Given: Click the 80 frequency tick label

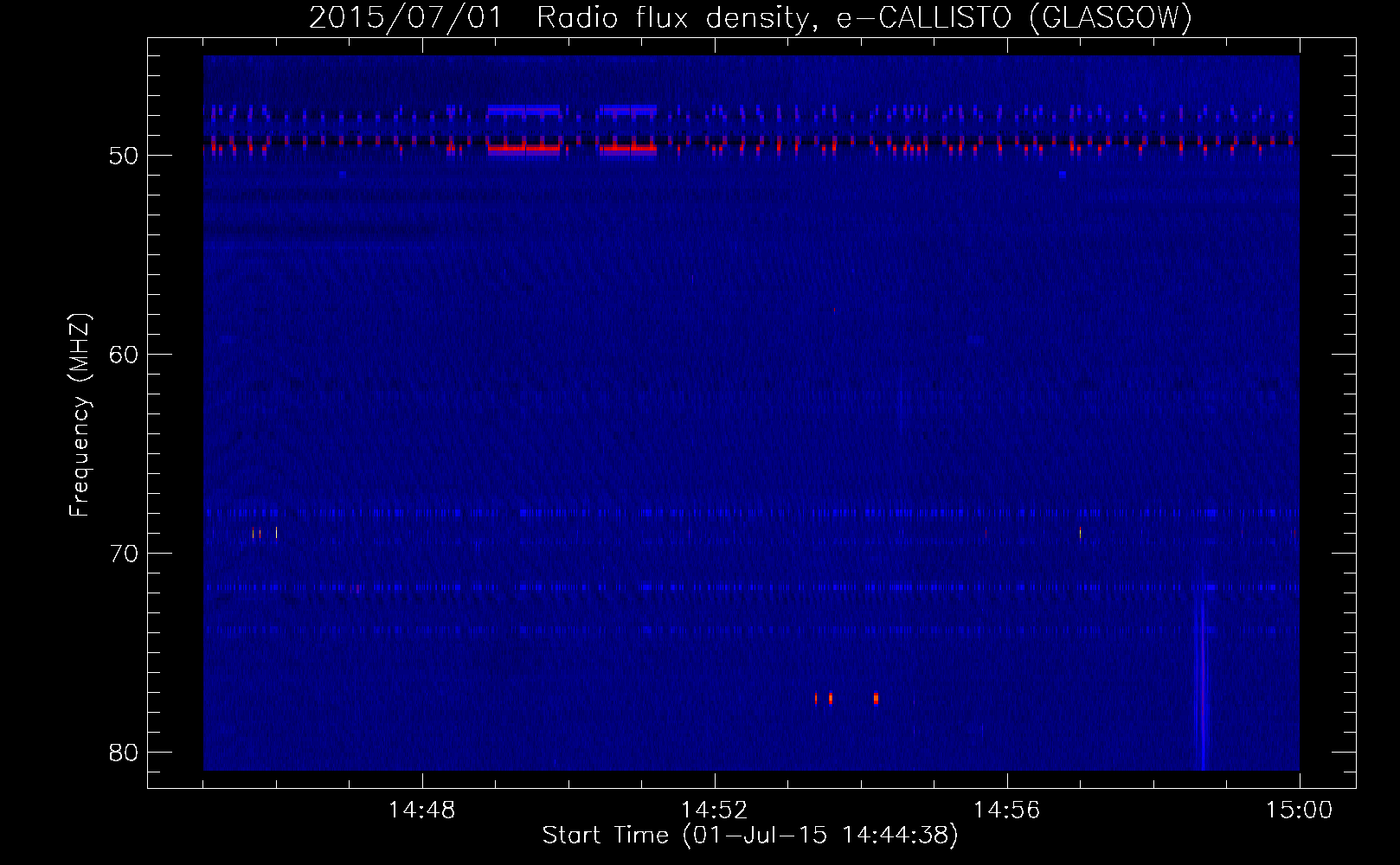Looking at the screenshot, I should click(125, 752).
